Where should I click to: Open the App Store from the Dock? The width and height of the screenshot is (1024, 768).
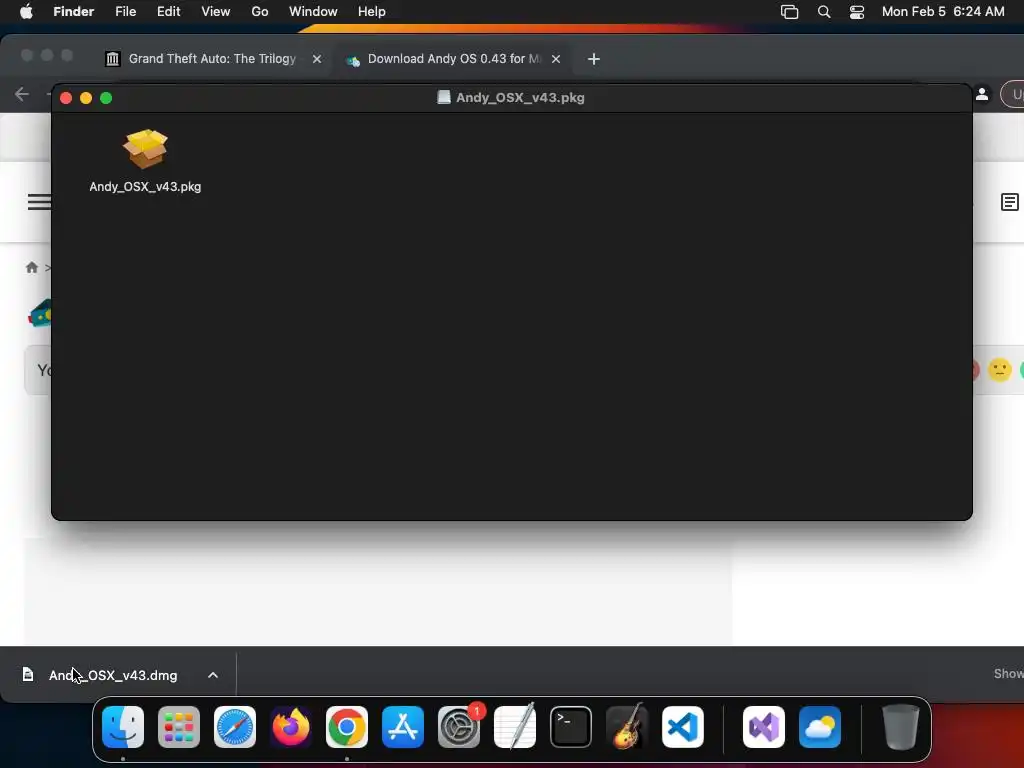[x=403, y=727]
